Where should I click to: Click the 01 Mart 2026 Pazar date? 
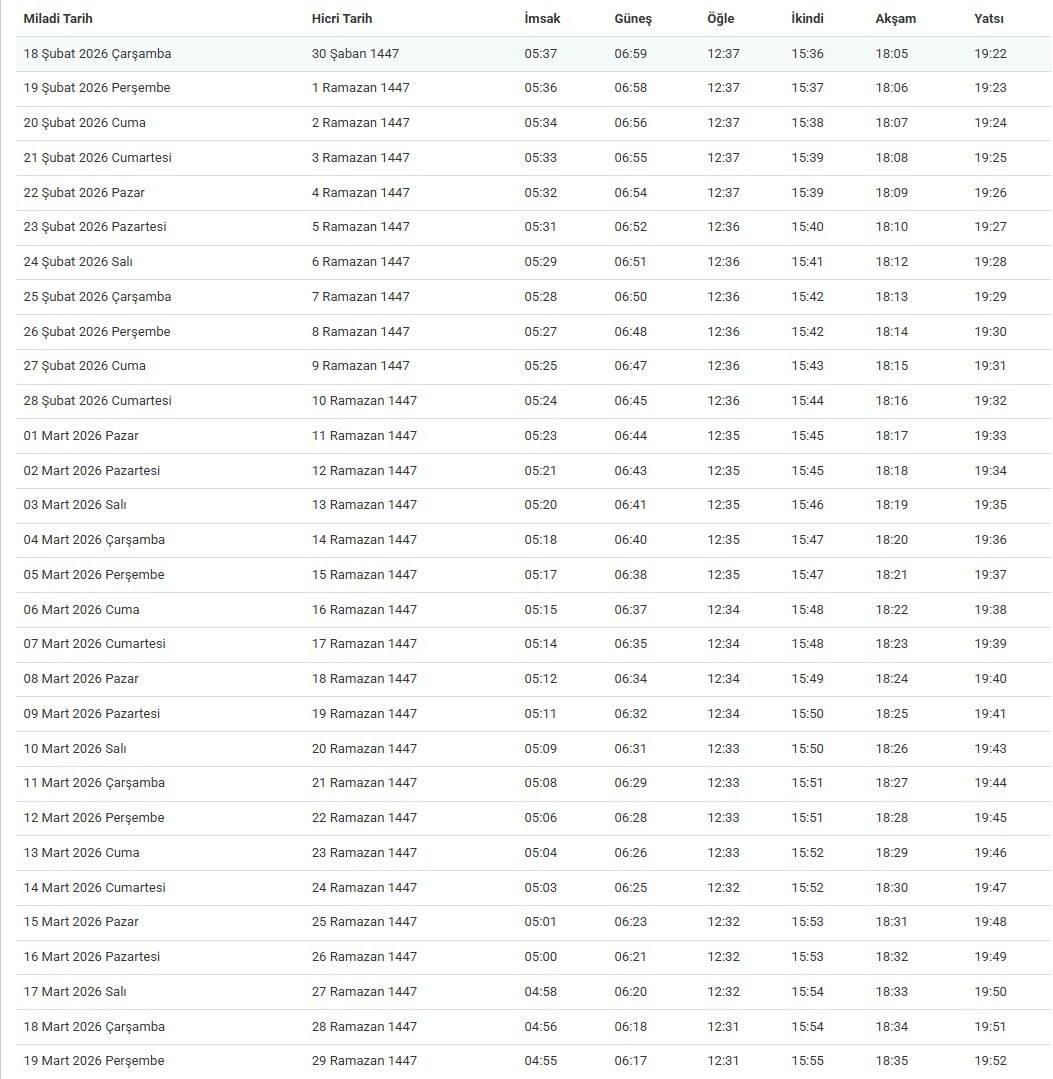pyautogui.click(x=81, y=436)
